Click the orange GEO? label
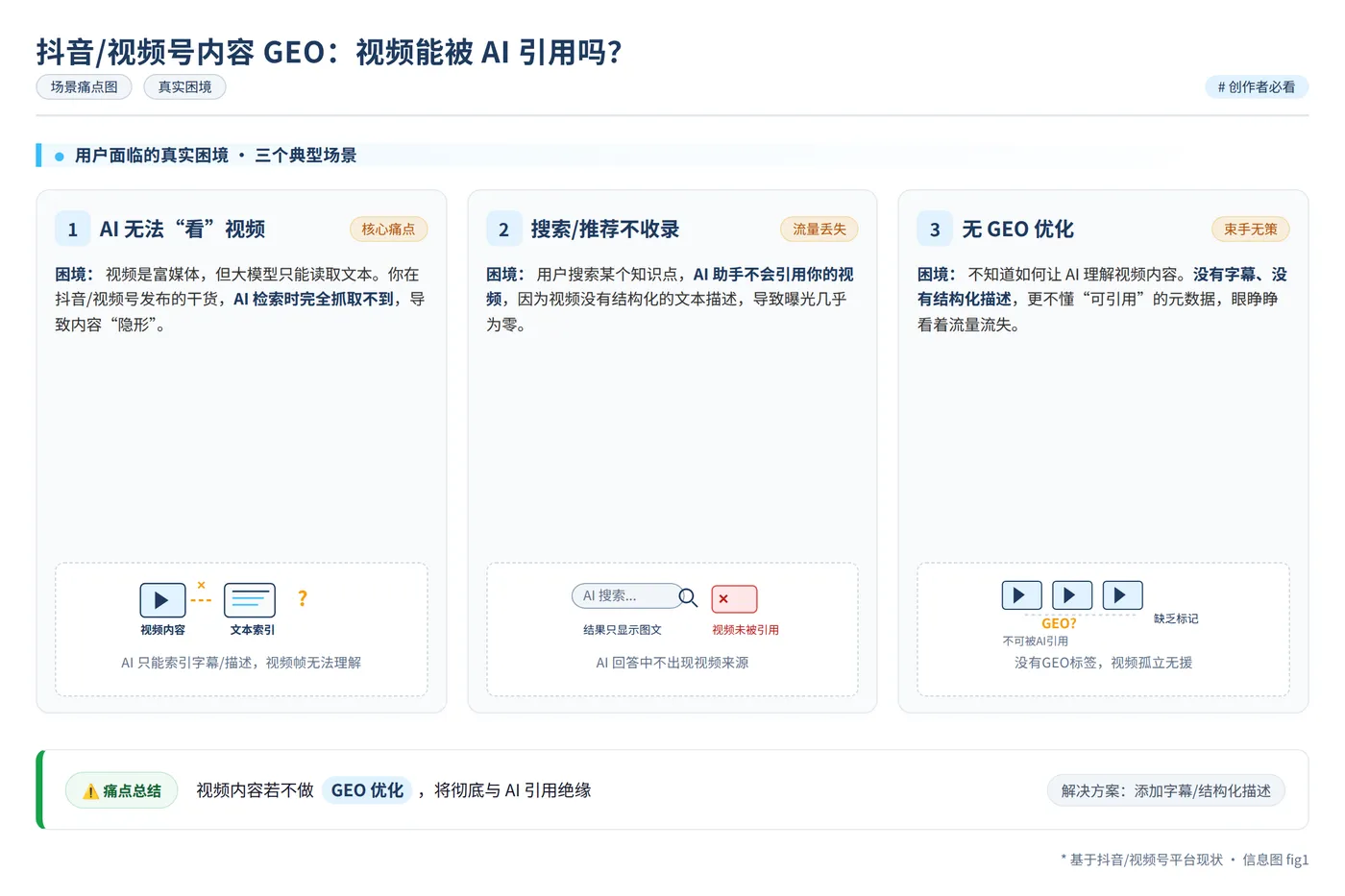 point(1059,623)
